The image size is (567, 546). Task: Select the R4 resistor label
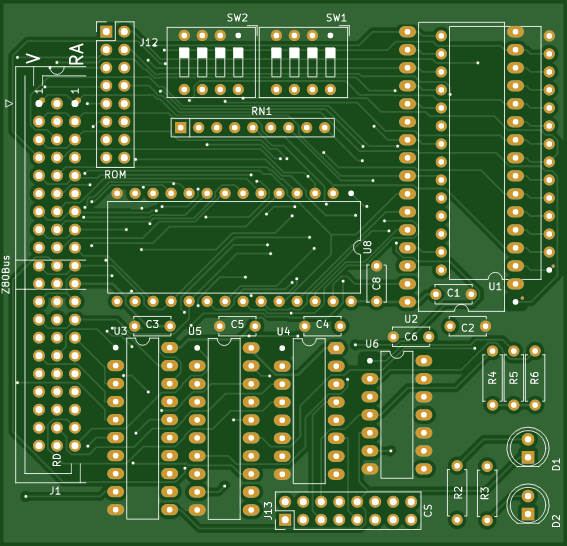(x=492, y=378)
